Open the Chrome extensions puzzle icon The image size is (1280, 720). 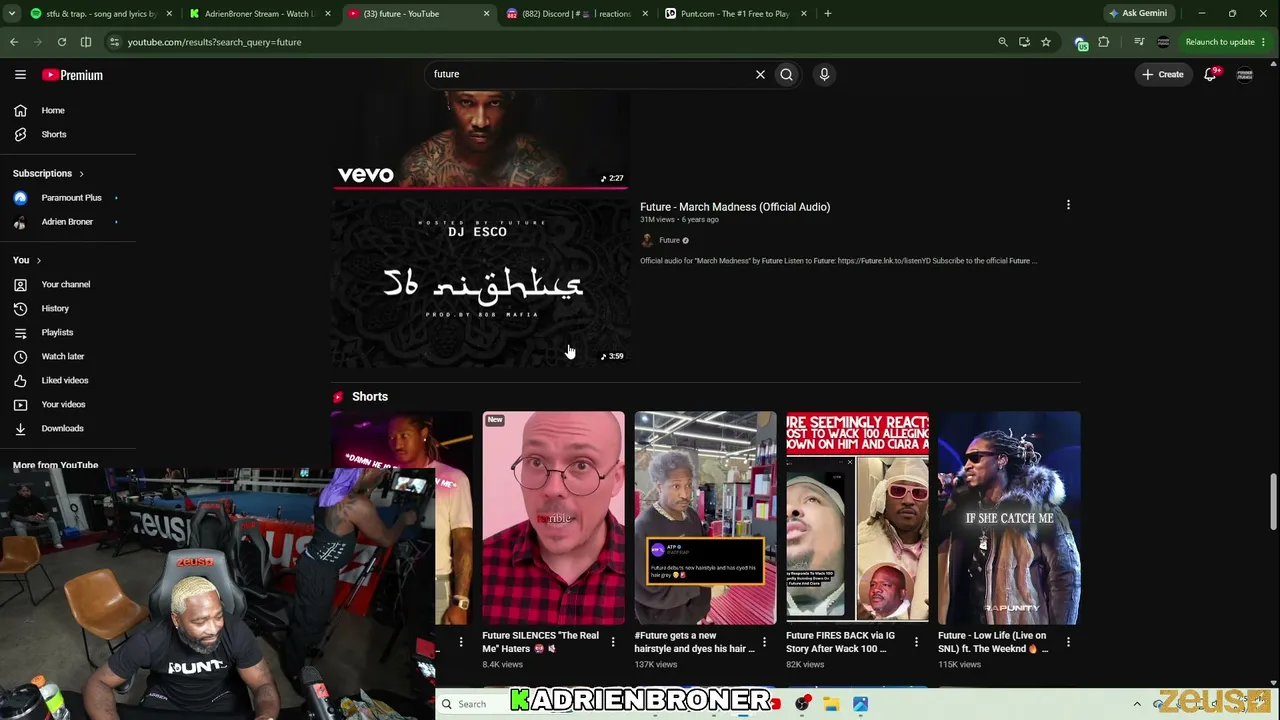[1104, 42]
